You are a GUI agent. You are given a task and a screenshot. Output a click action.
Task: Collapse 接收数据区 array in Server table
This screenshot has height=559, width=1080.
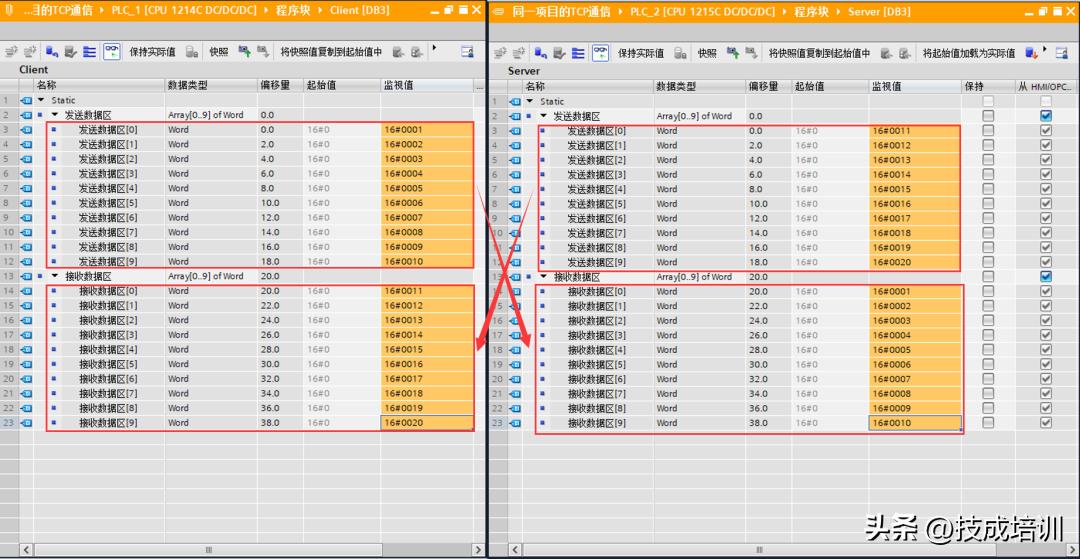tap(543, 277)
